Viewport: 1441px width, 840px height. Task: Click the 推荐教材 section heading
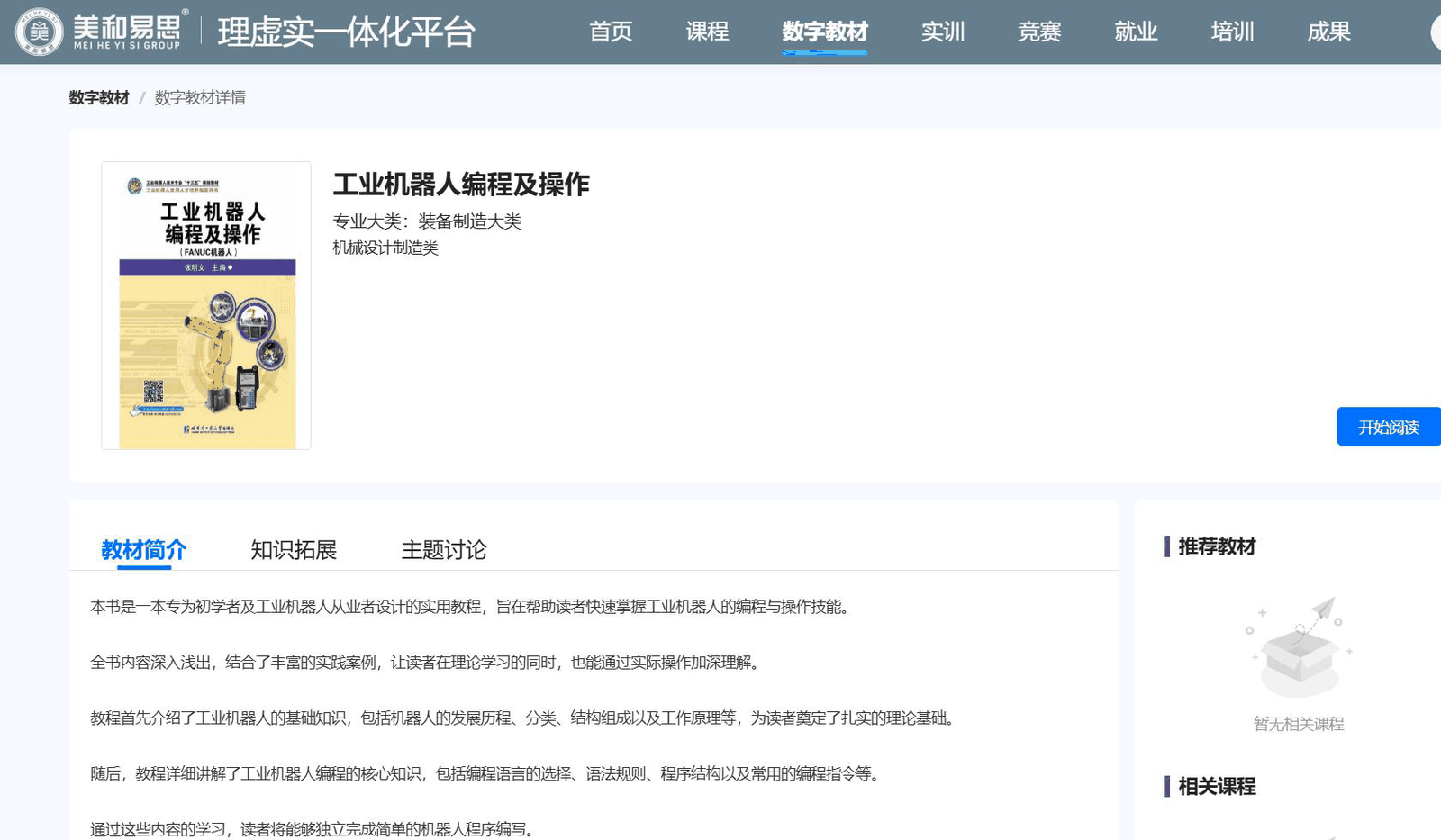point(1217,546)
